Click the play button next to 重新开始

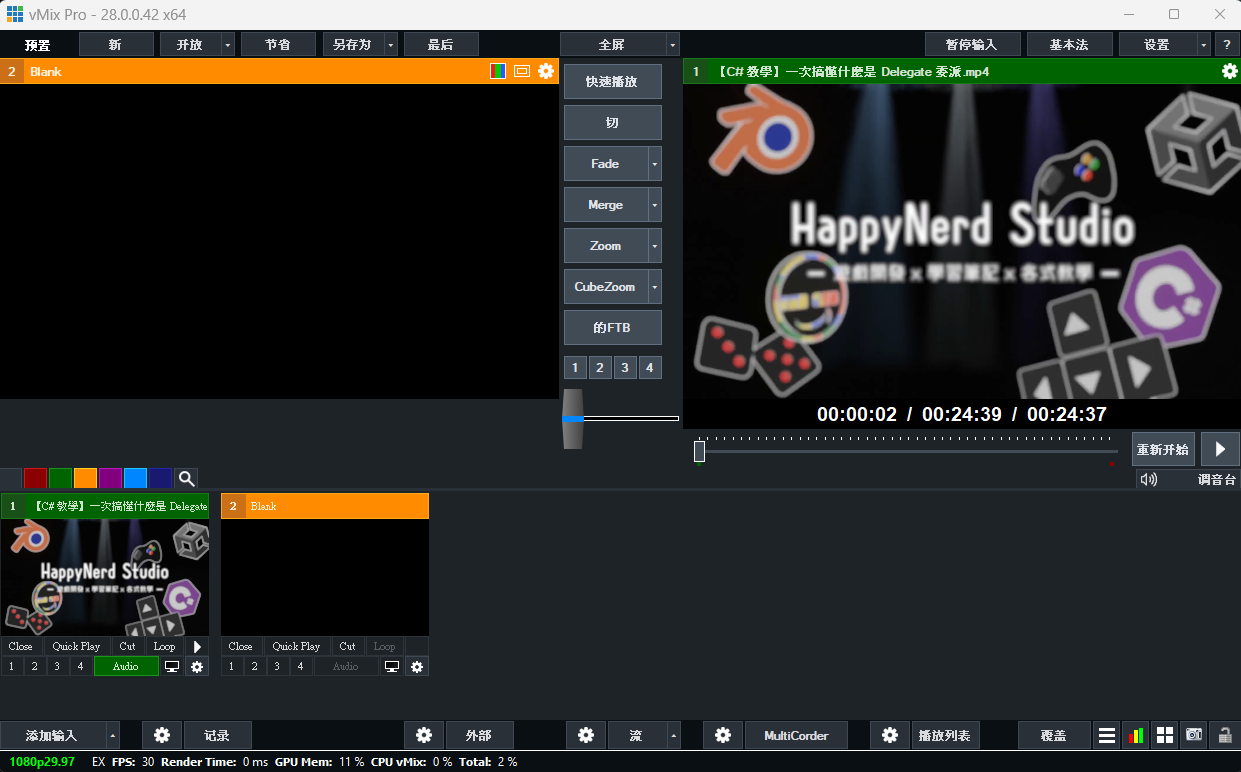[1220, 449]
